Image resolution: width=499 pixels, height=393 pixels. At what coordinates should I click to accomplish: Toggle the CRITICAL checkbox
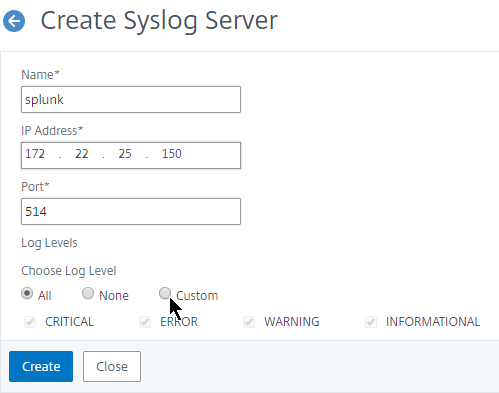point(30,322)
